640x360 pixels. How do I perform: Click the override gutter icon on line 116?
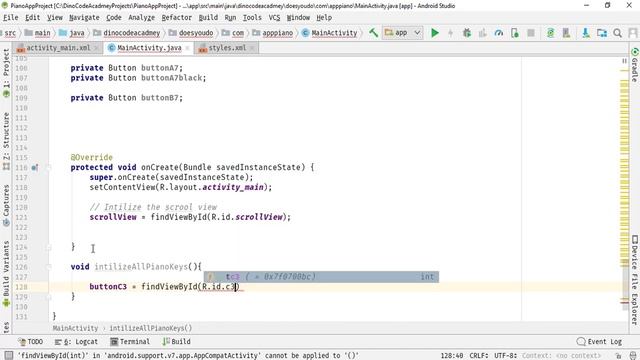[x=35, y=167]
